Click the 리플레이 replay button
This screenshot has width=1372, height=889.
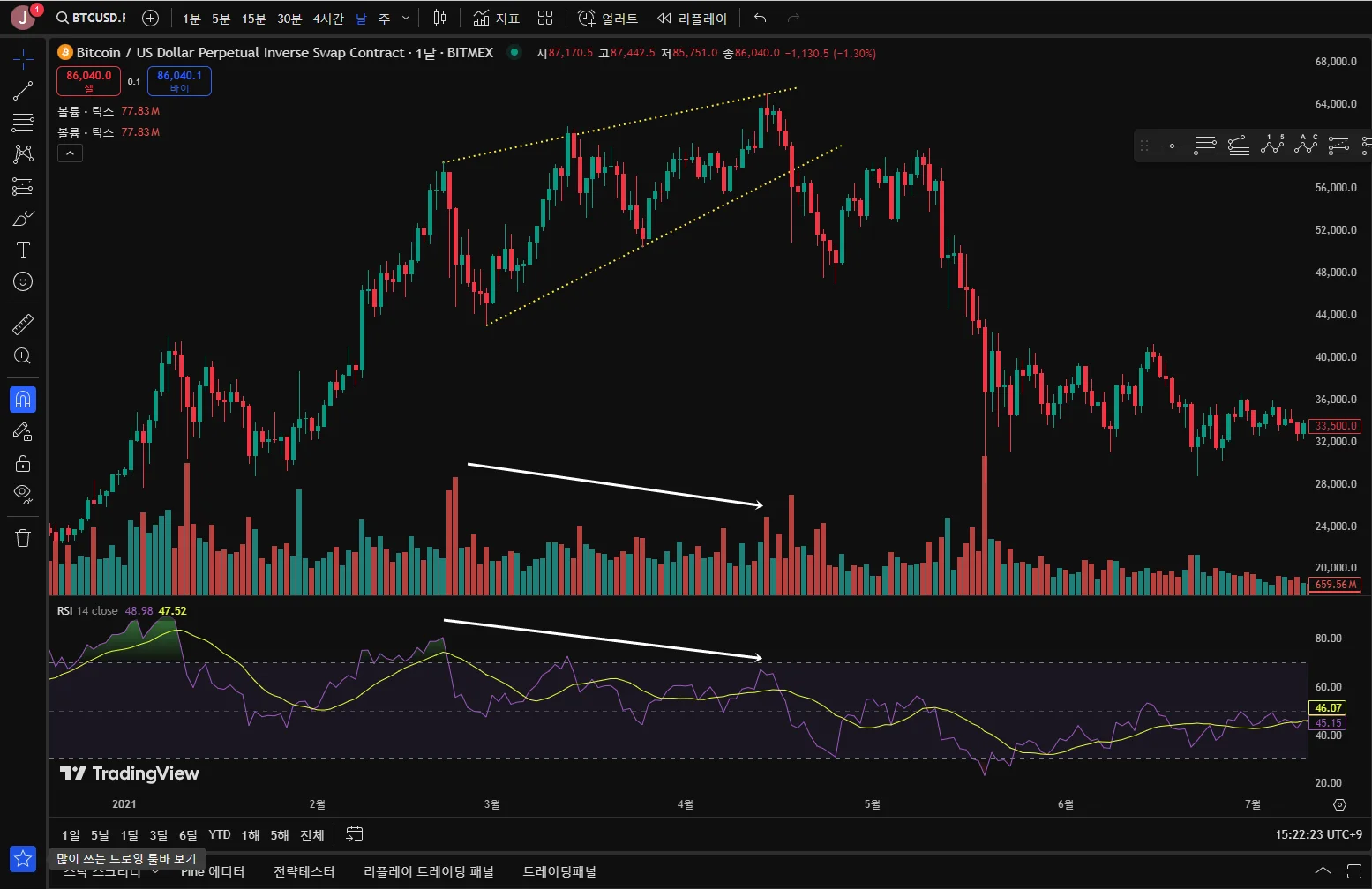[x=692, y=19]
